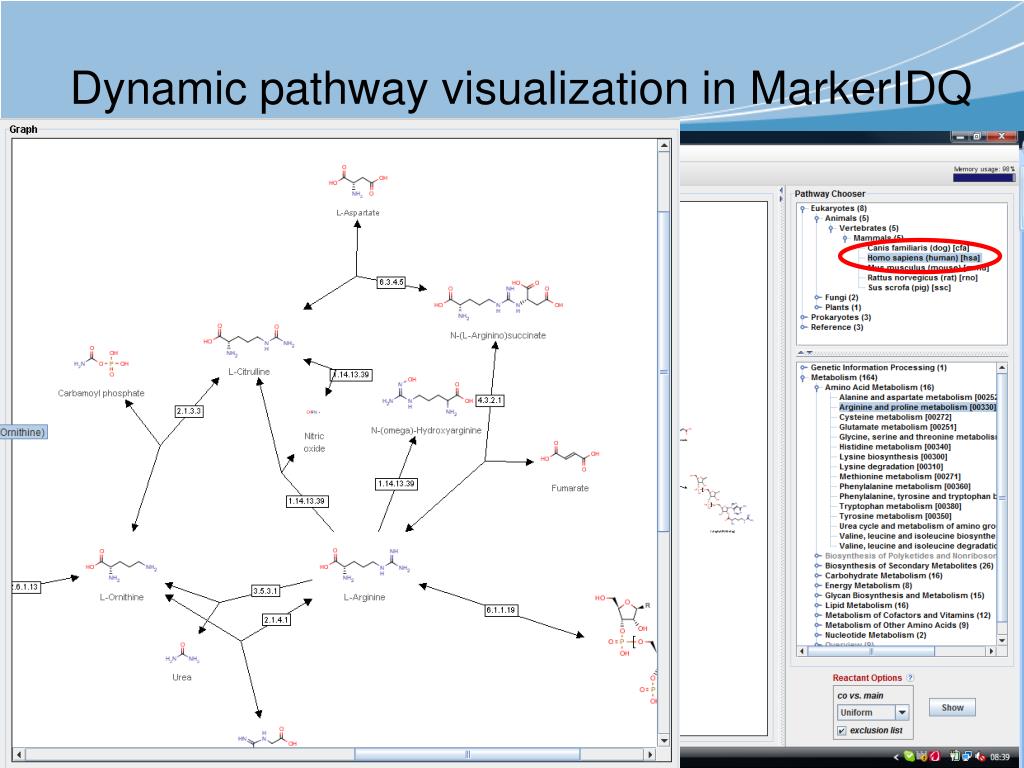The width and height of the screenshot is (1024, 768).
Task: Select Tryptophan metabolism [00380]
Action: coord(900,506)
